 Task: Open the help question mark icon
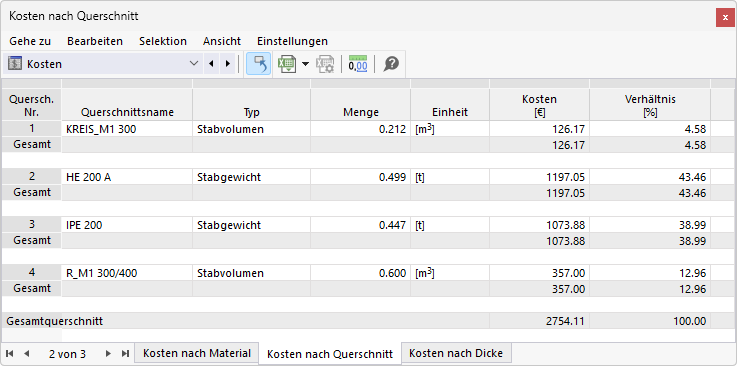[x=391, y=63]
